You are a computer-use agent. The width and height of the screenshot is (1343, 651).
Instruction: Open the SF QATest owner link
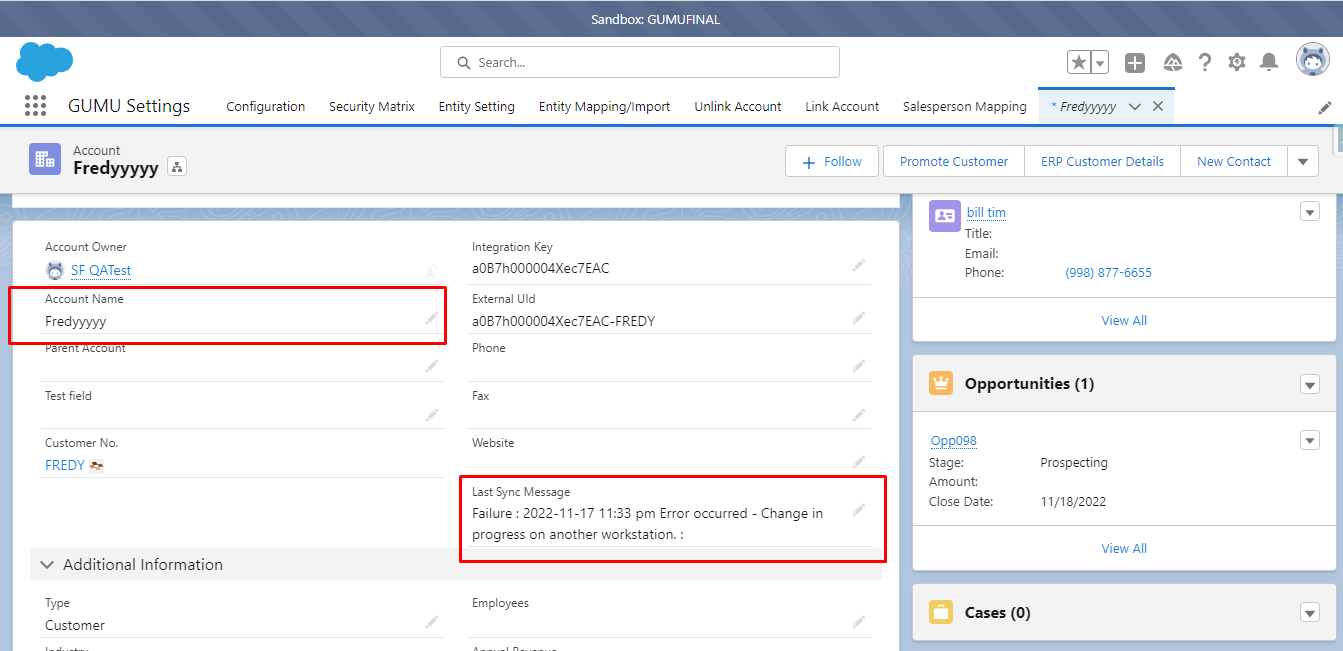click(x=101, y=270)
